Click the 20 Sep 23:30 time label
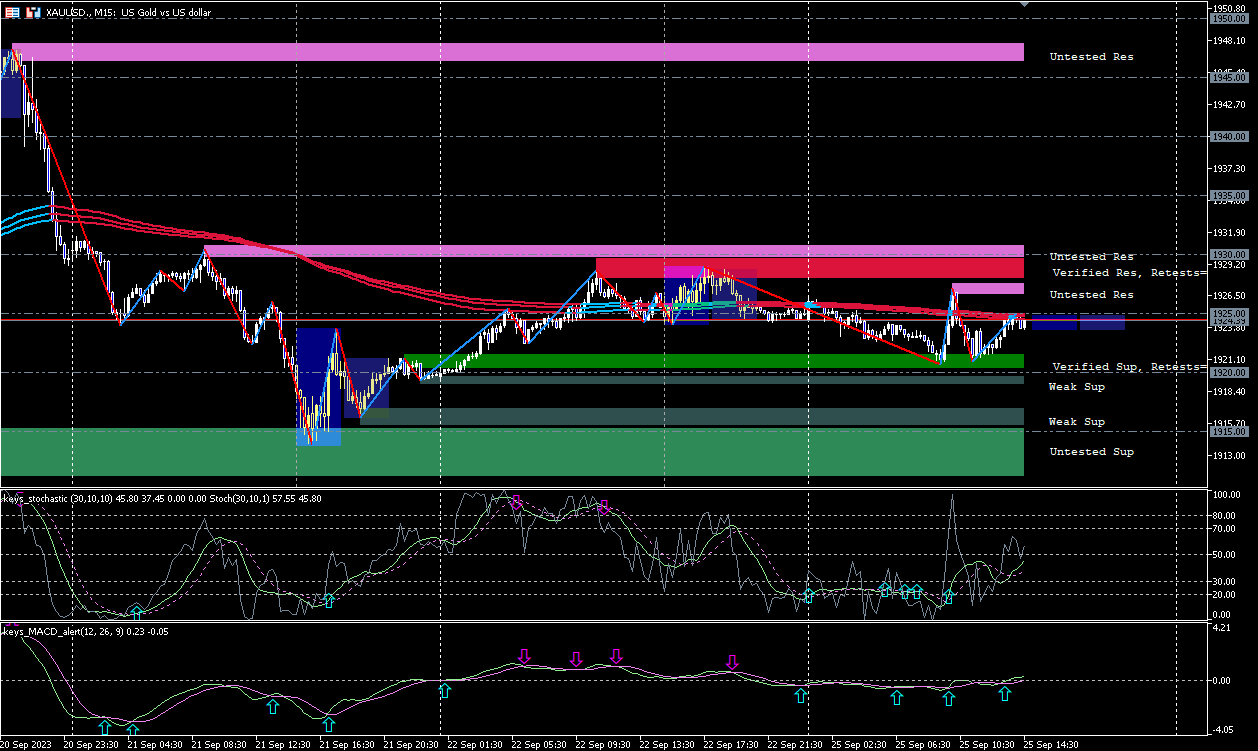 pyautogui.click(x=92, y=744)
